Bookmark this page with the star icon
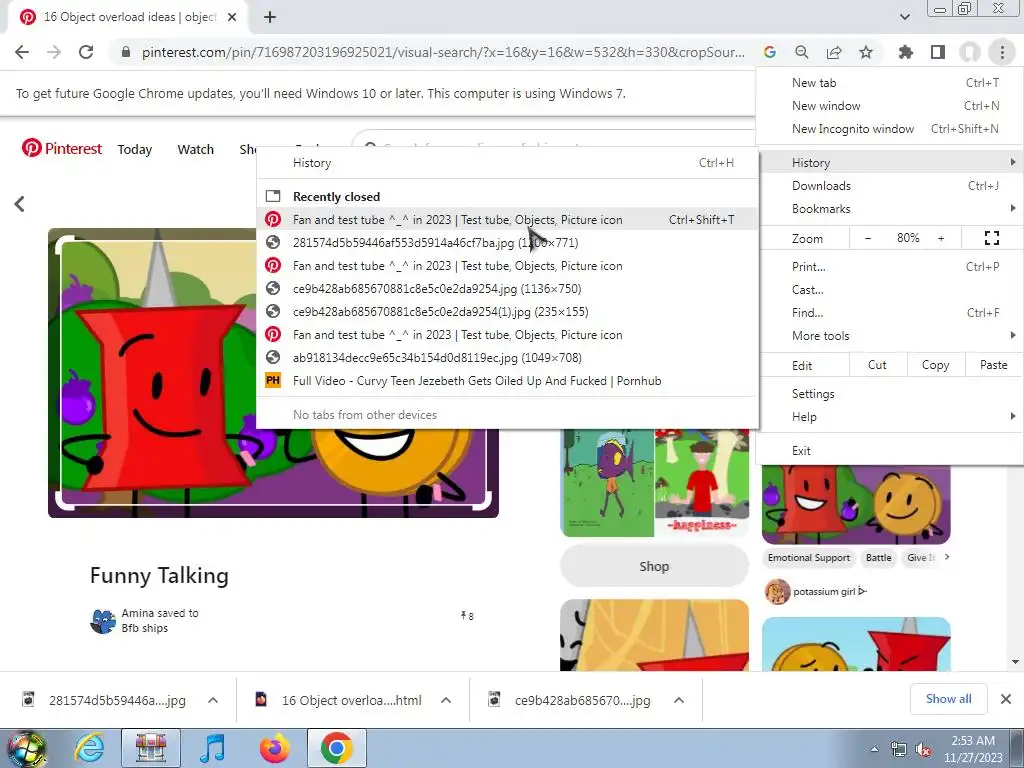Viewport: 1024px width, 768px height. 866,52
